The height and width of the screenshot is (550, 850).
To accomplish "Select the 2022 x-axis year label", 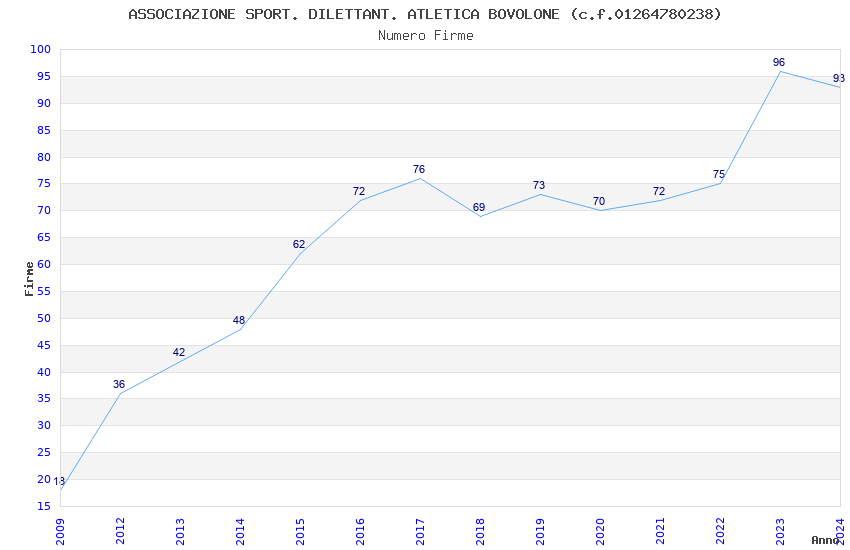I will [720, 531].
